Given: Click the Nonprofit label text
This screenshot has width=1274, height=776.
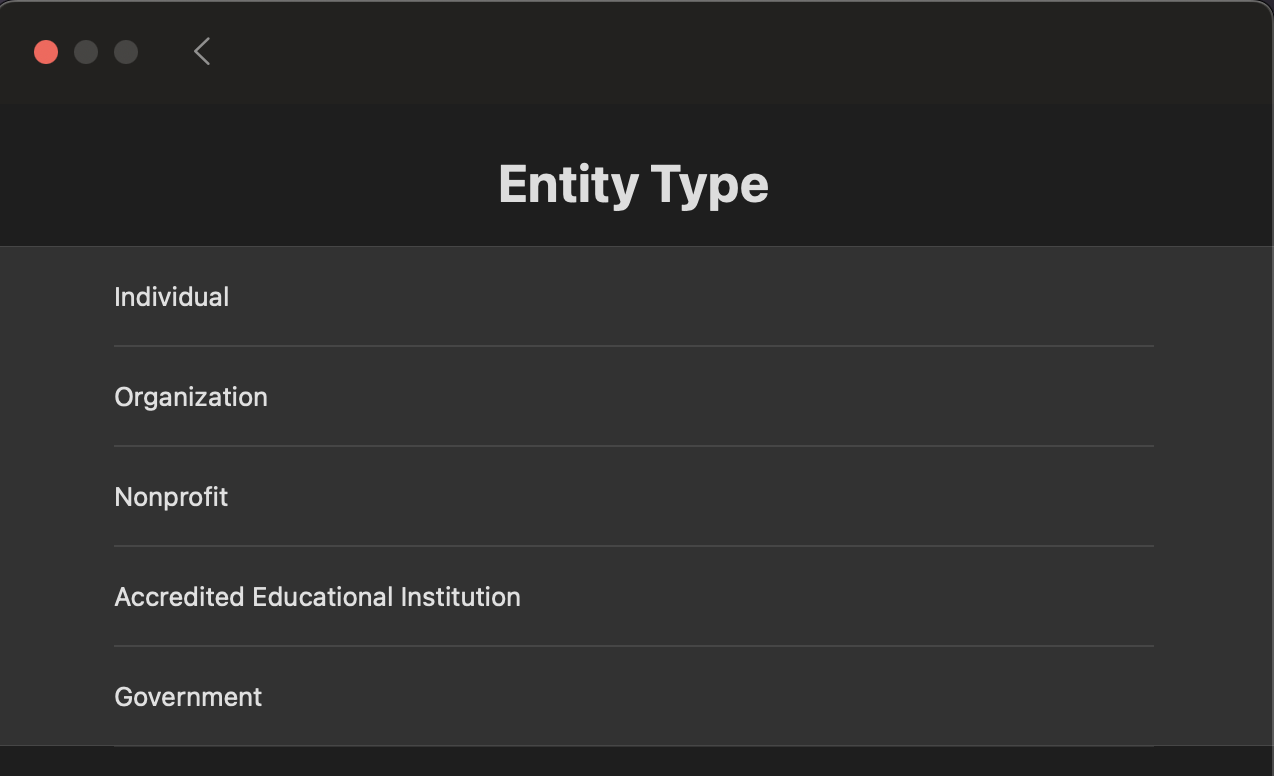Looking at the screenshot, I should tap(171, 497).
